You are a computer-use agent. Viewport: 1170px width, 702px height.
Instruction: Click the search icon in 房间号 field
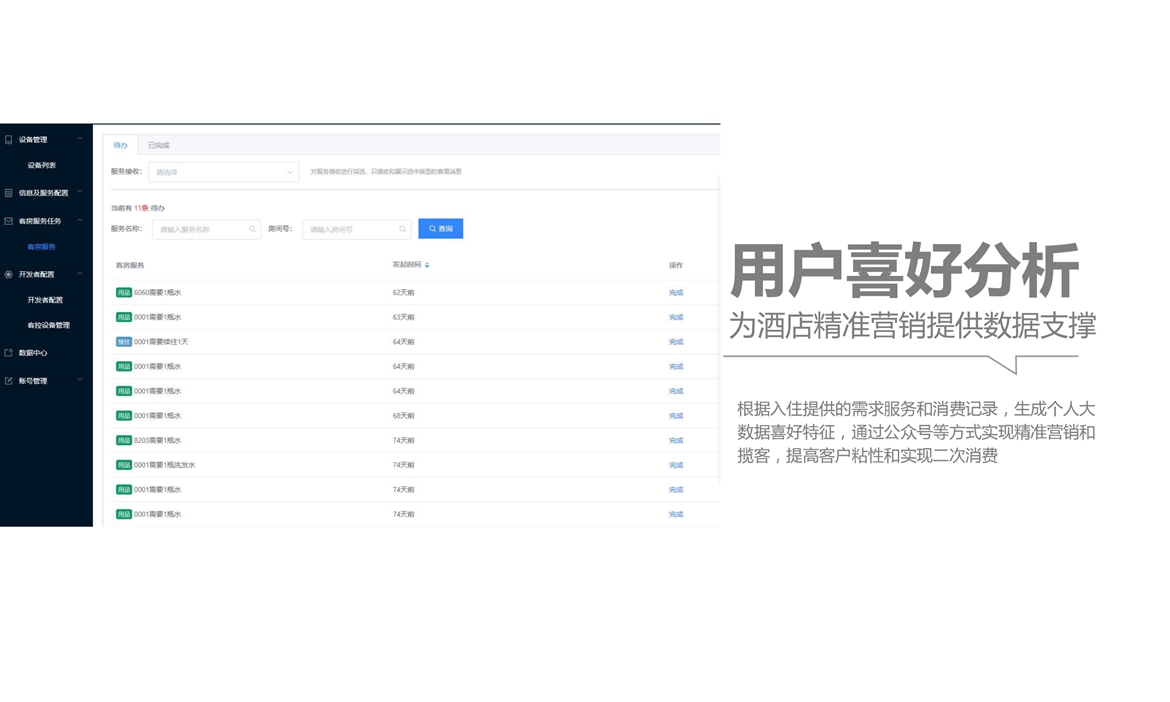coord(402,229)
